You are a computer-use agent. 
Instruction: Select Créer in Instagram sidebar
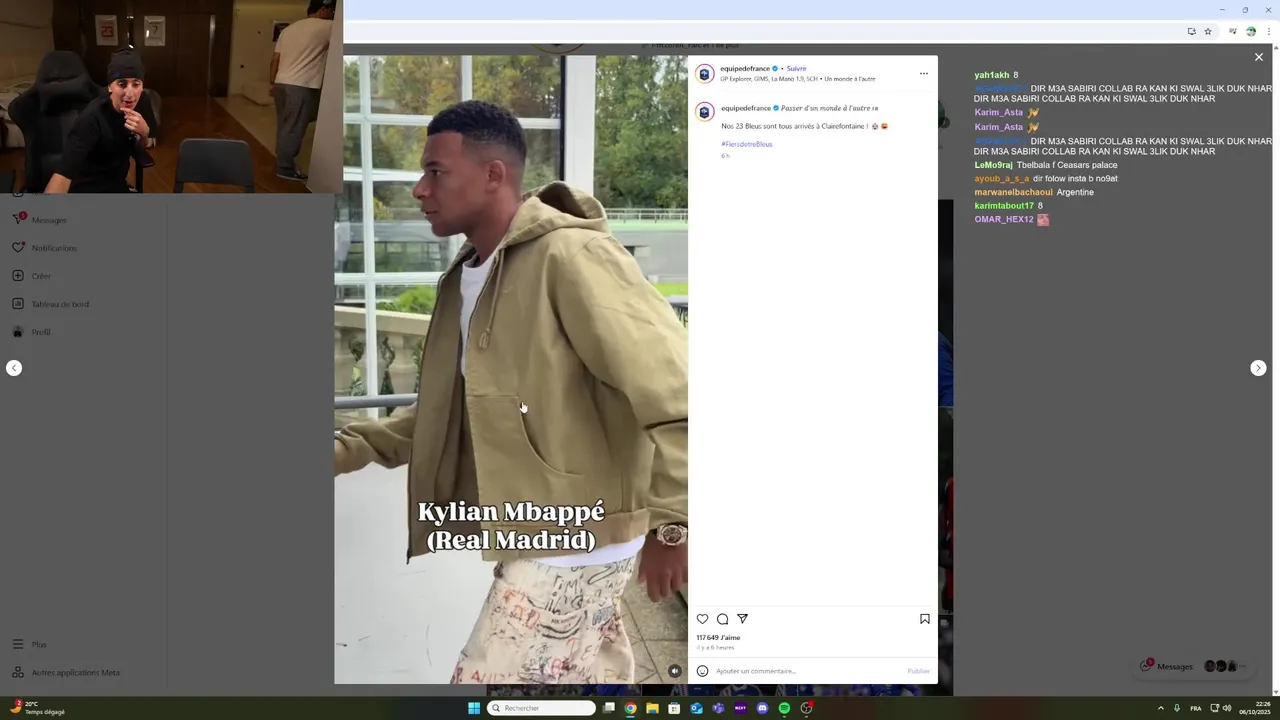coord(32,276)
